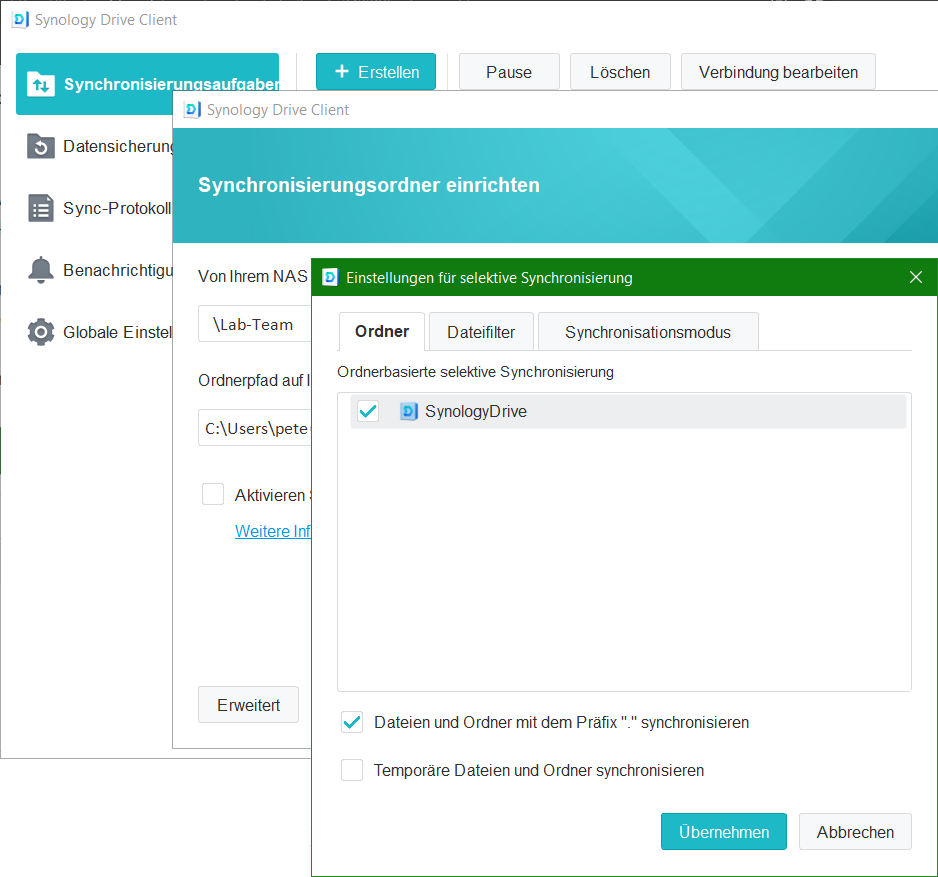Switch to the Dateifilter tab

coord(481,332)
